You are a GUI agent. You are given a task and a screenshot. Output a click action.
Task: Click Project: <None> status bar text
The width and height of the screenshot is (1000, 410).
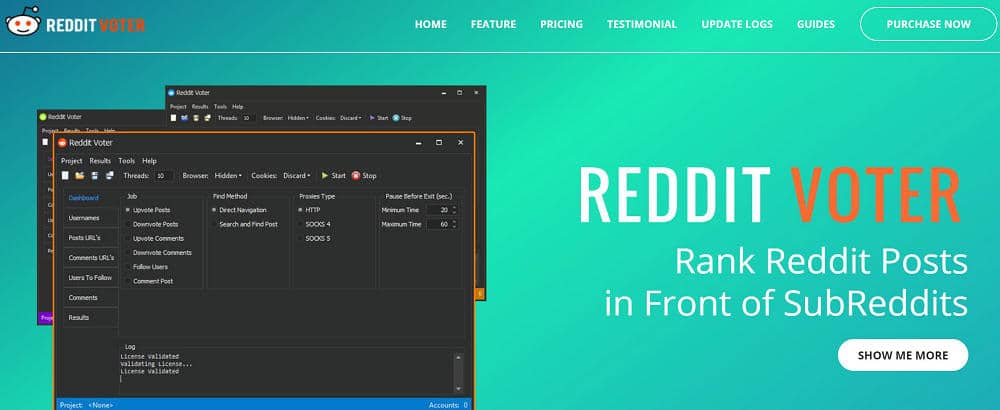[86, 405]
